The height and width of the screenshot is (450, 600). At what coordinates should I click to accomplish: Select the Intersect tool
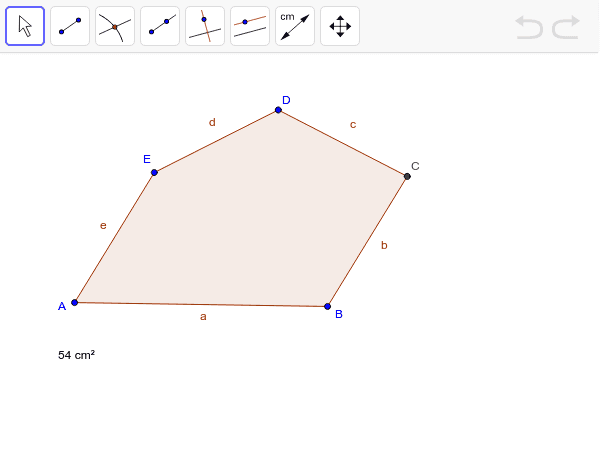(115, 26)
